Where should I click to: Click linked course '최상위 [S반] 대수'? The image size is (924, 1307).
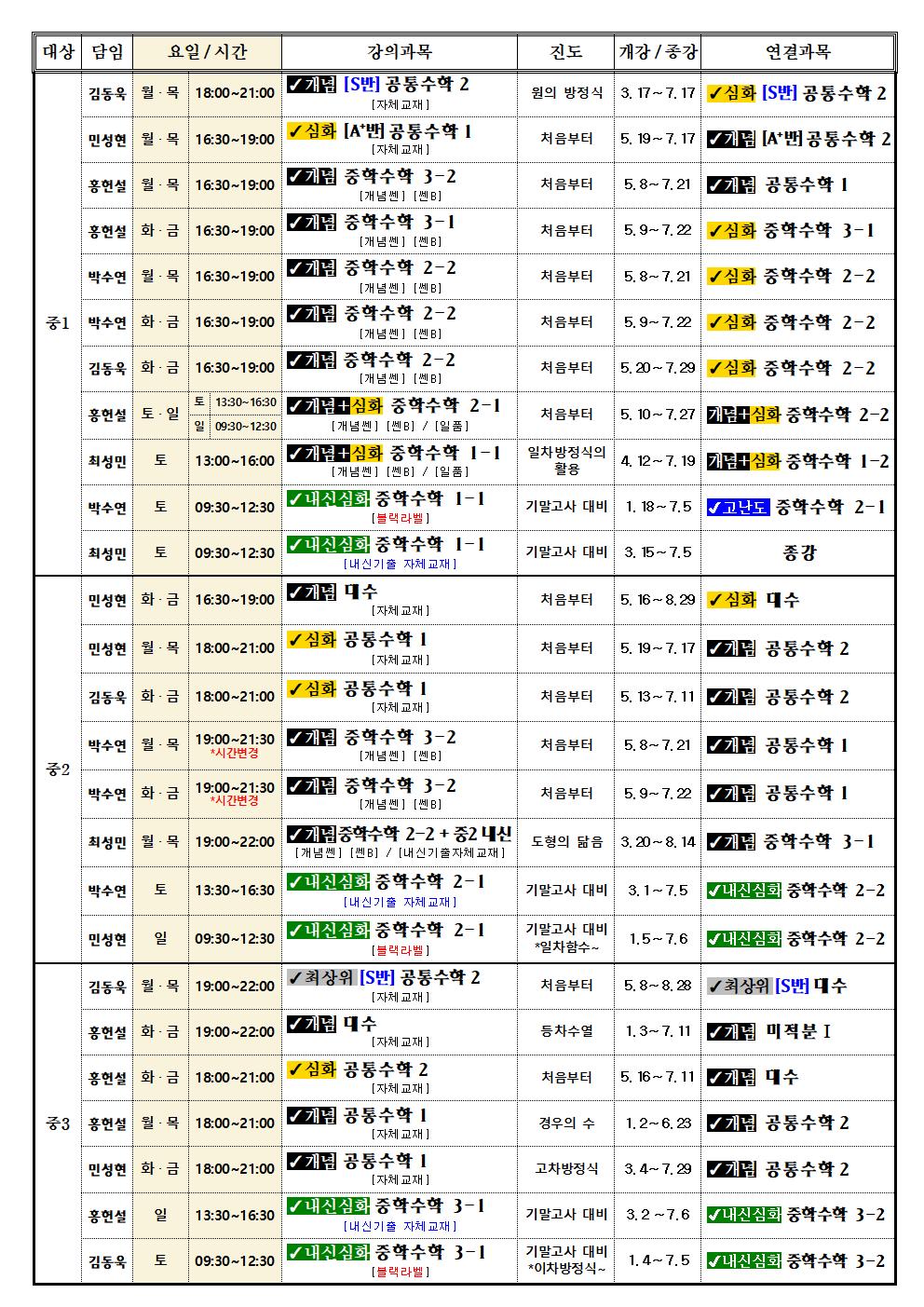click(x=798, y=986)
